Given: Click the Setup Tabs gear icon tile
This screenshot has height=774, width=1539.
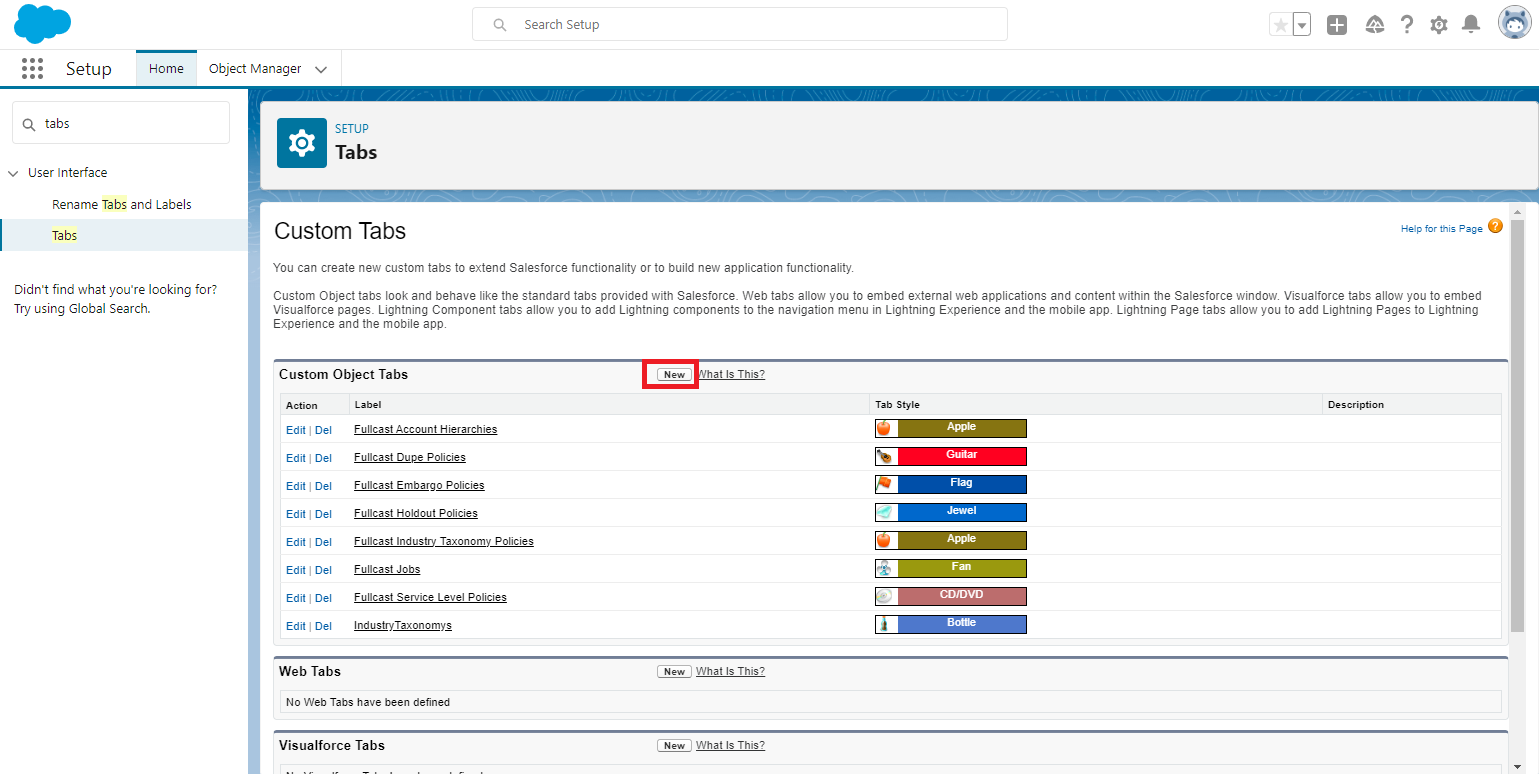Looking at the screenshot, I should pos(302,143).
